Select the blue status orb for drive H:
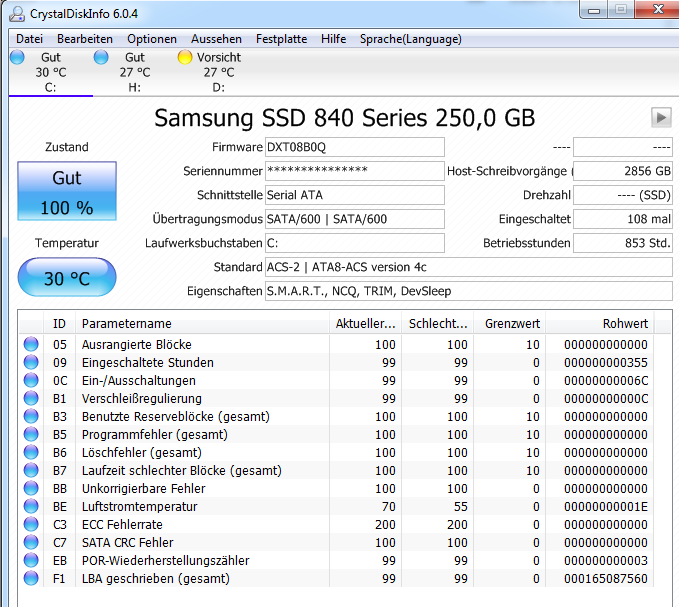The image size is (679, 607). click(101, 57)
